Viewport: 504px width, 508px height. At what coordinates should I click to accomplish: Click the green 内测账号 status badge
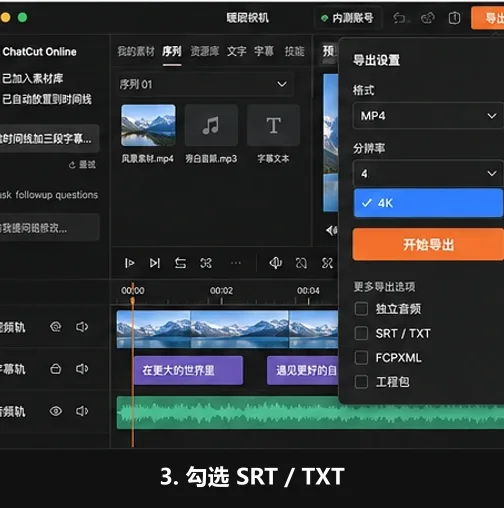(x=347, y=18)
